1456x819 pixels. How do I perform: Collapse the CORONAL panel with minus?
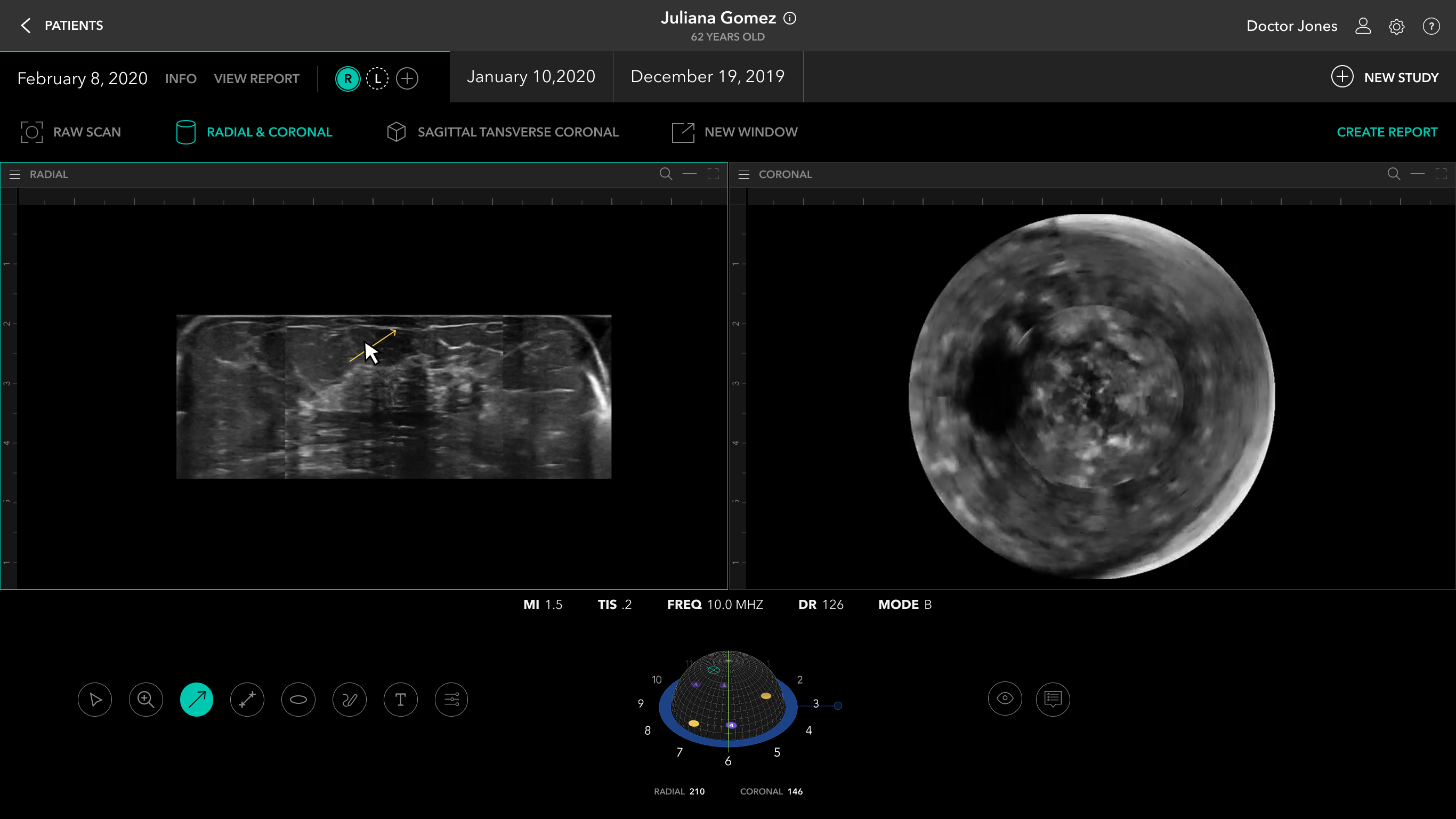[1417, 174]
